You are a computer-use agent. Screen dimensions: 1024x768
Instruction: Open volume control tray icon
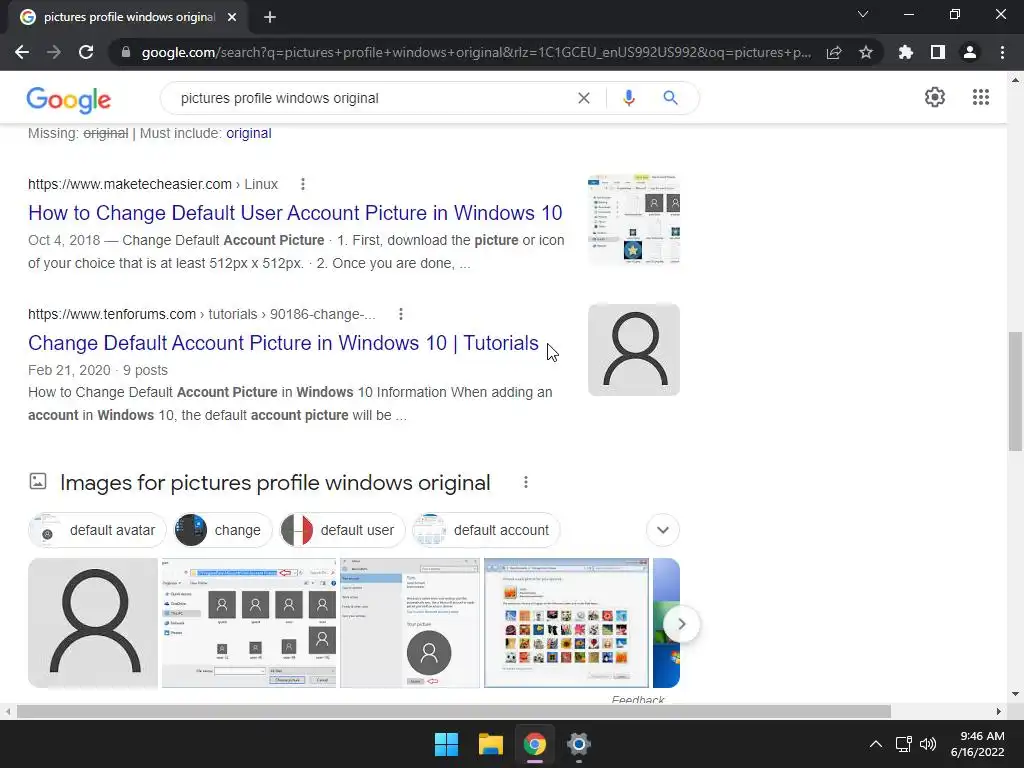point(927,744)
